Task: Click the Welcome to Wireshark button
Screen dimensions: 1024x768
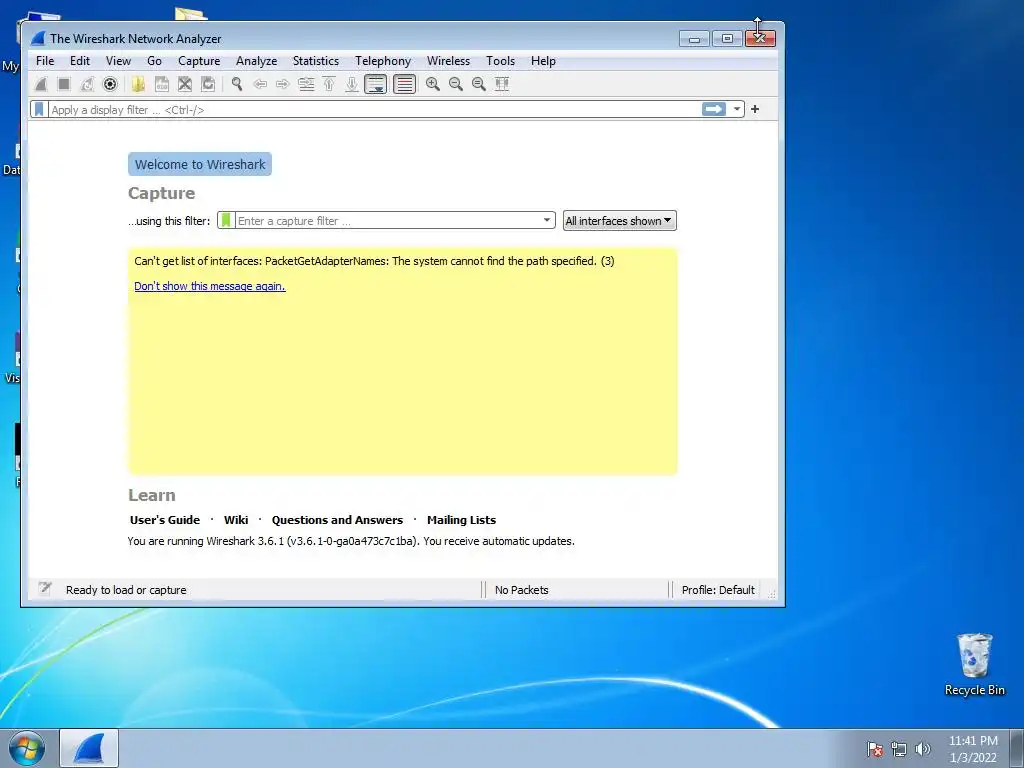Action: pyautogui.click(x=200, y=165)
